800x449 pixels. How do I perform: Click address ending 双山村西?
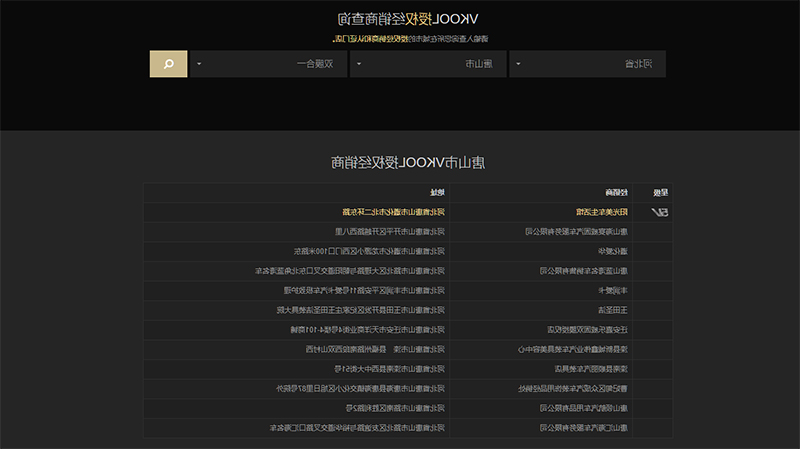click(x=375, y=350)
